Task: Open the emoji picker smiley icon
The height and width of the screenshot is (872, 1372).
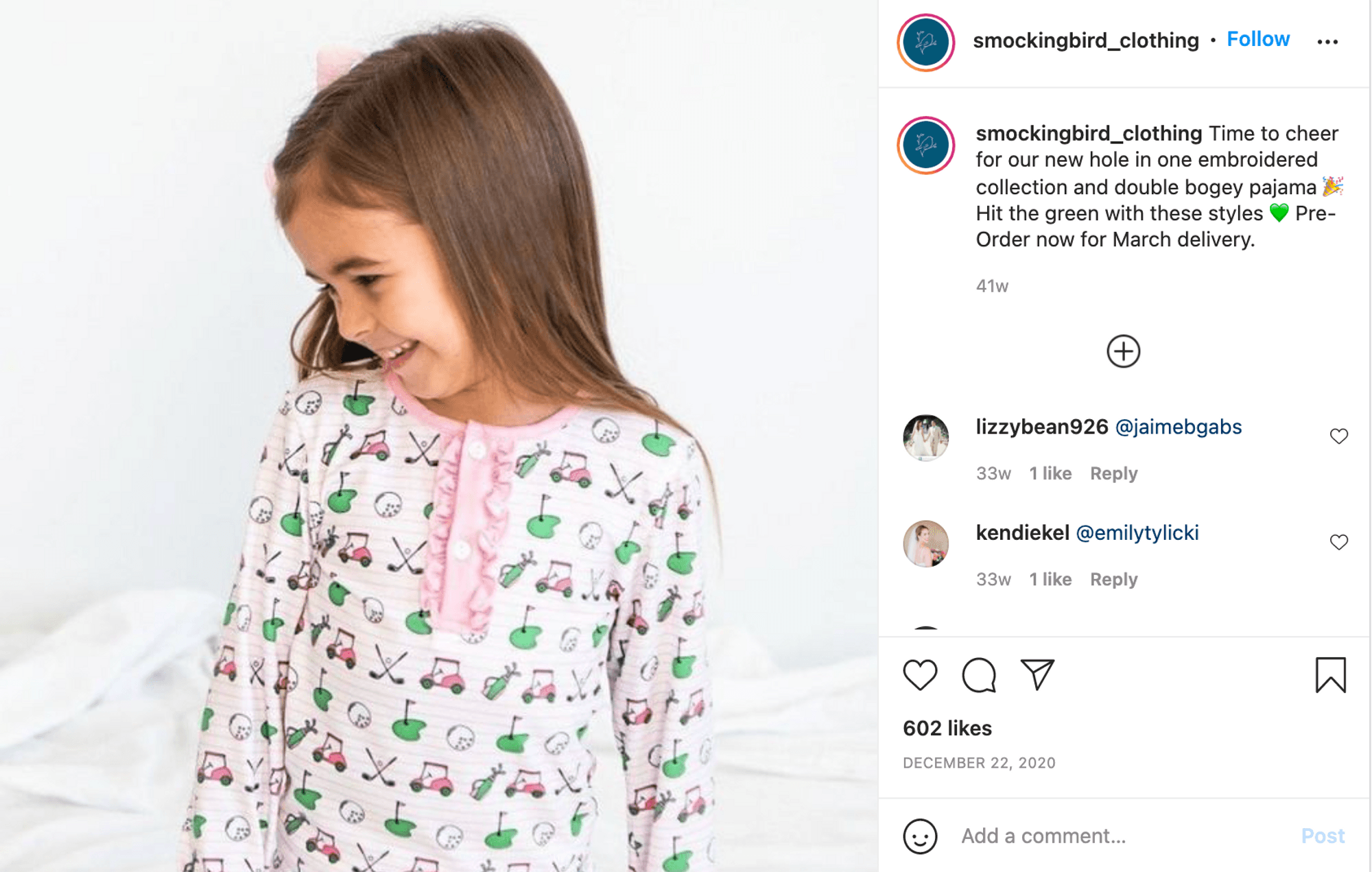Action: [x=920, y=836]
